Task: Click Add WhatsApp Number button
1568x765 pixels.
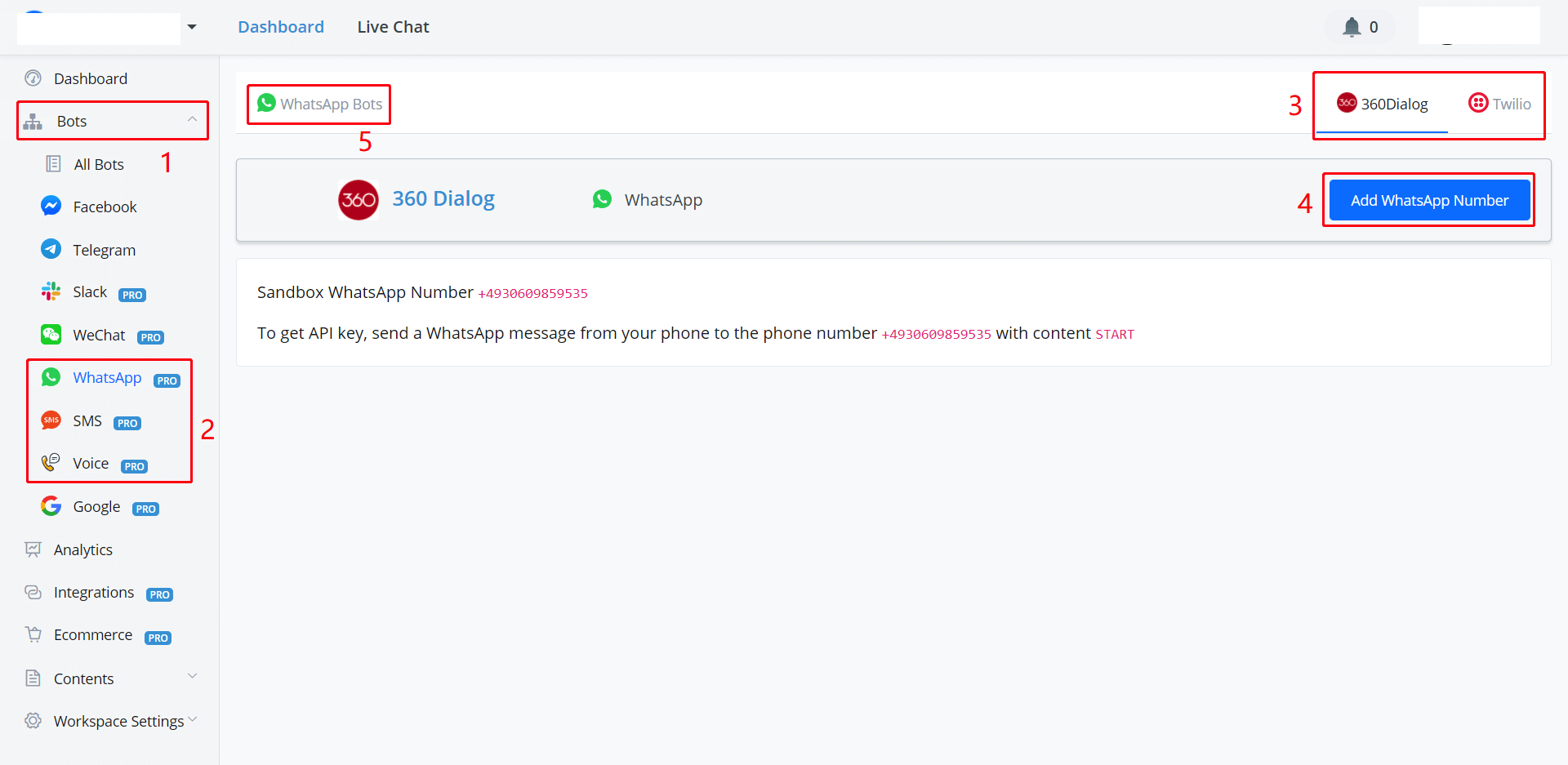Action: 1429,200
